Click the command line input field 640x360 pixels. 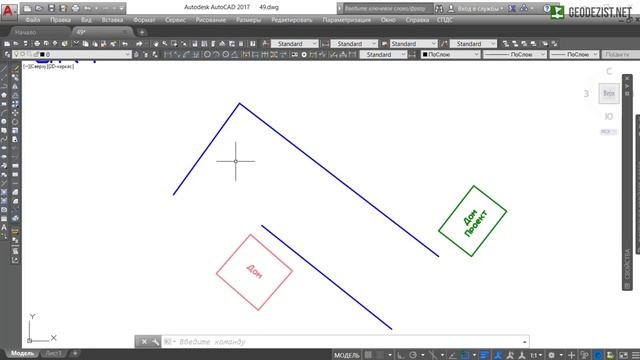tap(341, 342)
